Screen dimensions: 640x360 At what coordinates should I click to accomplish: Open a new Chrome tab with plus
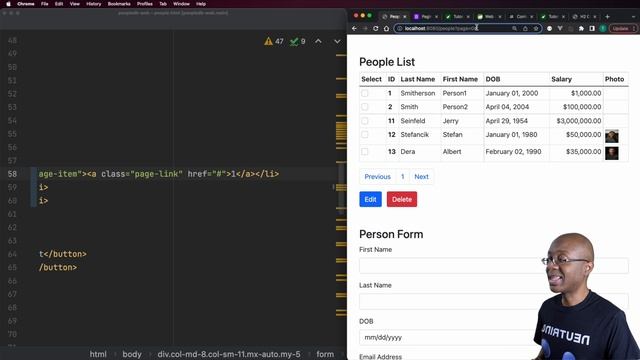pyautogui.click(x=607, y=17)
